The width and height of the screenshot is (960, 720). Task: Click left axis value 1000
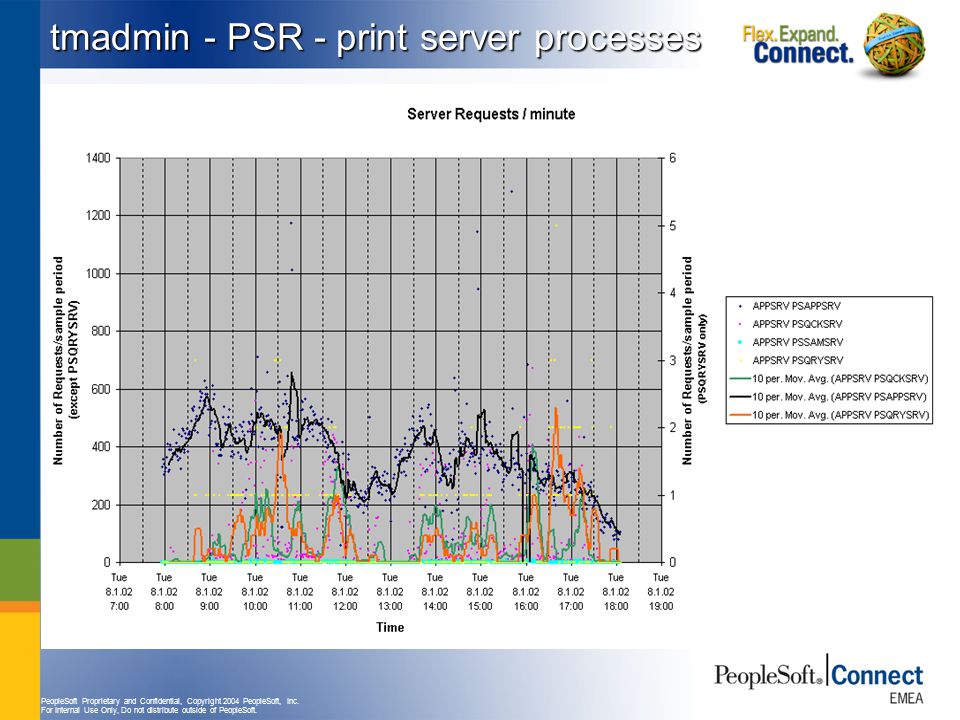click(98, 274)
